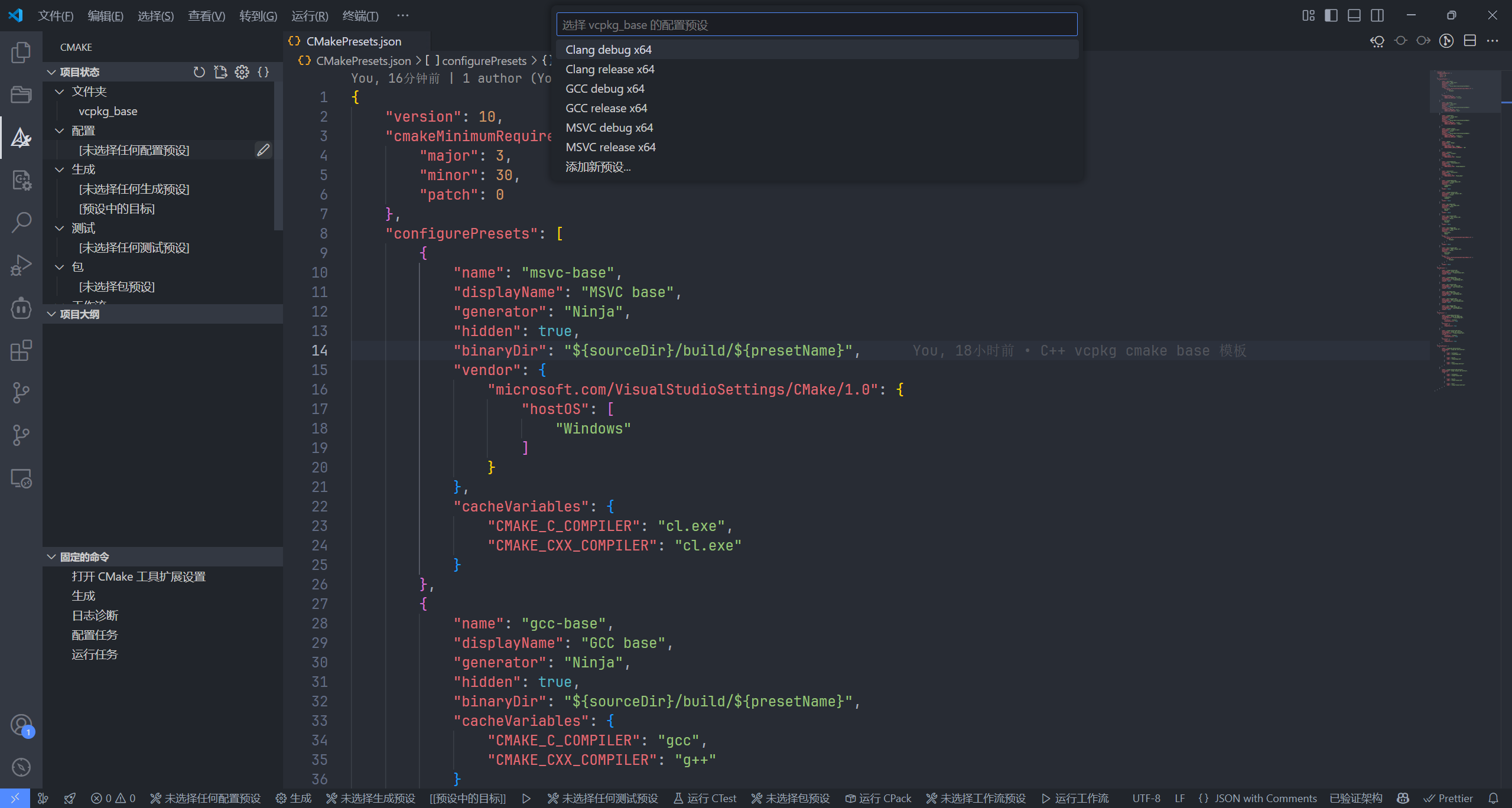Open the project folder icon in activity bar
The width and height of the screenshot is (1512, 808).
(21, 95)
